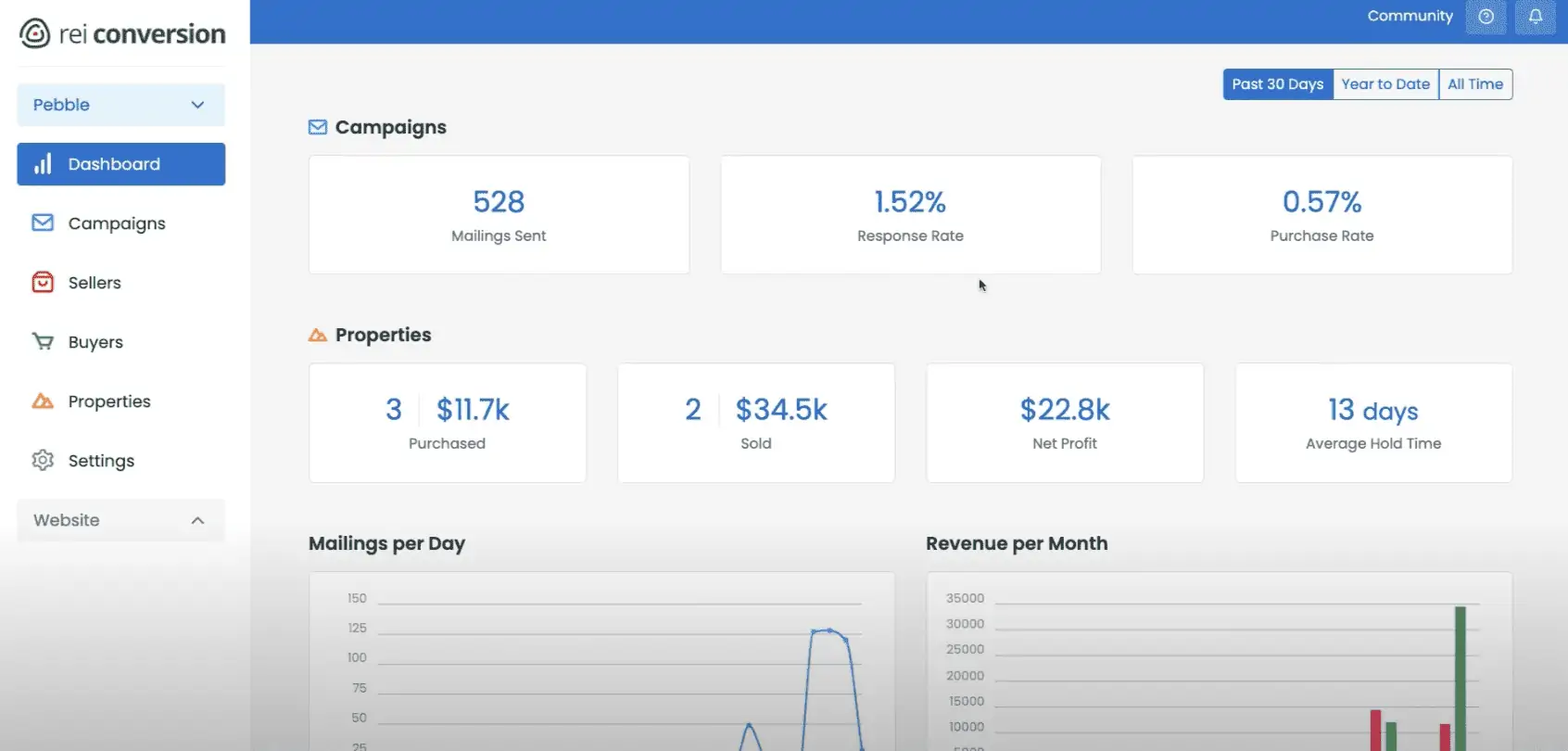Click the Properties section heading text

click(384, 335)
